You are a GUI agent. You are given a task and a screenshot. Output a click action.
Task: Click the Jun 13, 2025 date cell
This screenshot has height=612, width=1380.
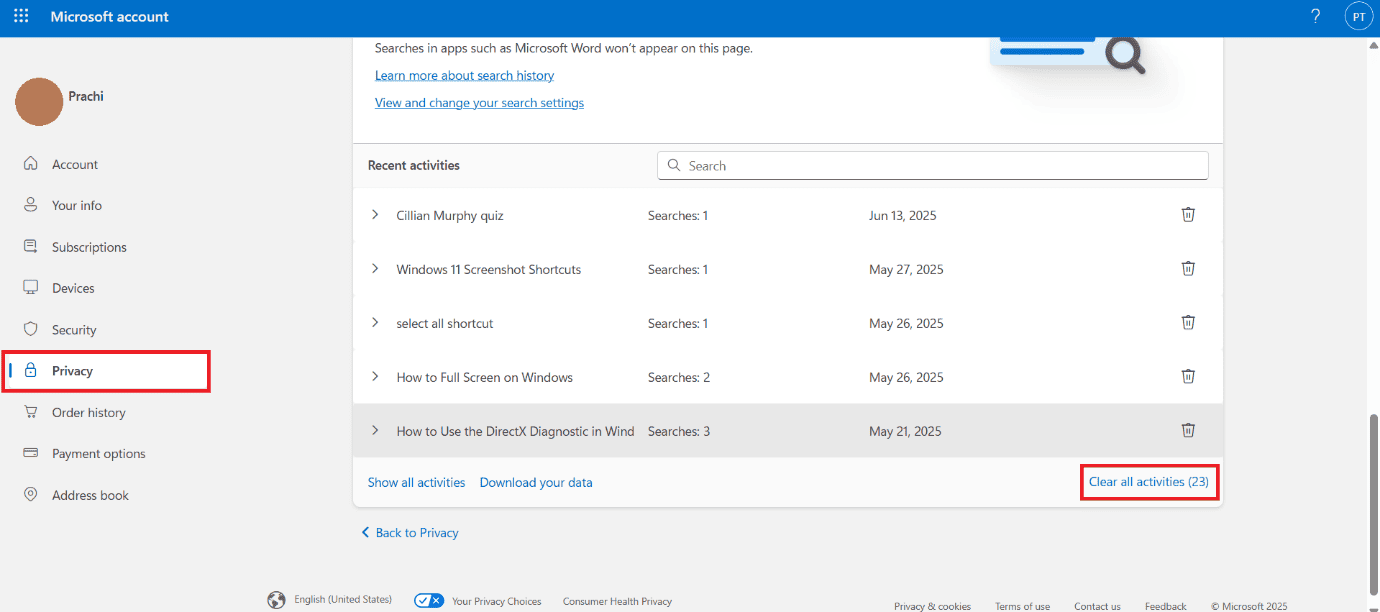click(x=903, y=215)
